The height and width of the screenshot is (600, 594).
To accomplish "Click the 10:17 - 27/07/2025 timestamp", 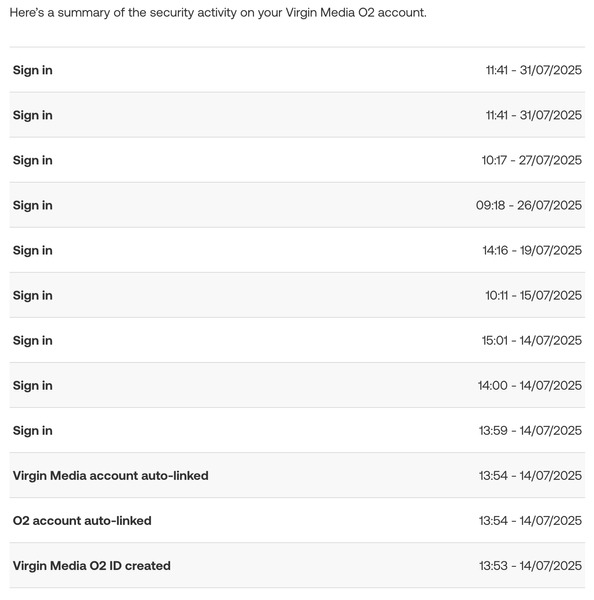I will click(x=531, y=160).
